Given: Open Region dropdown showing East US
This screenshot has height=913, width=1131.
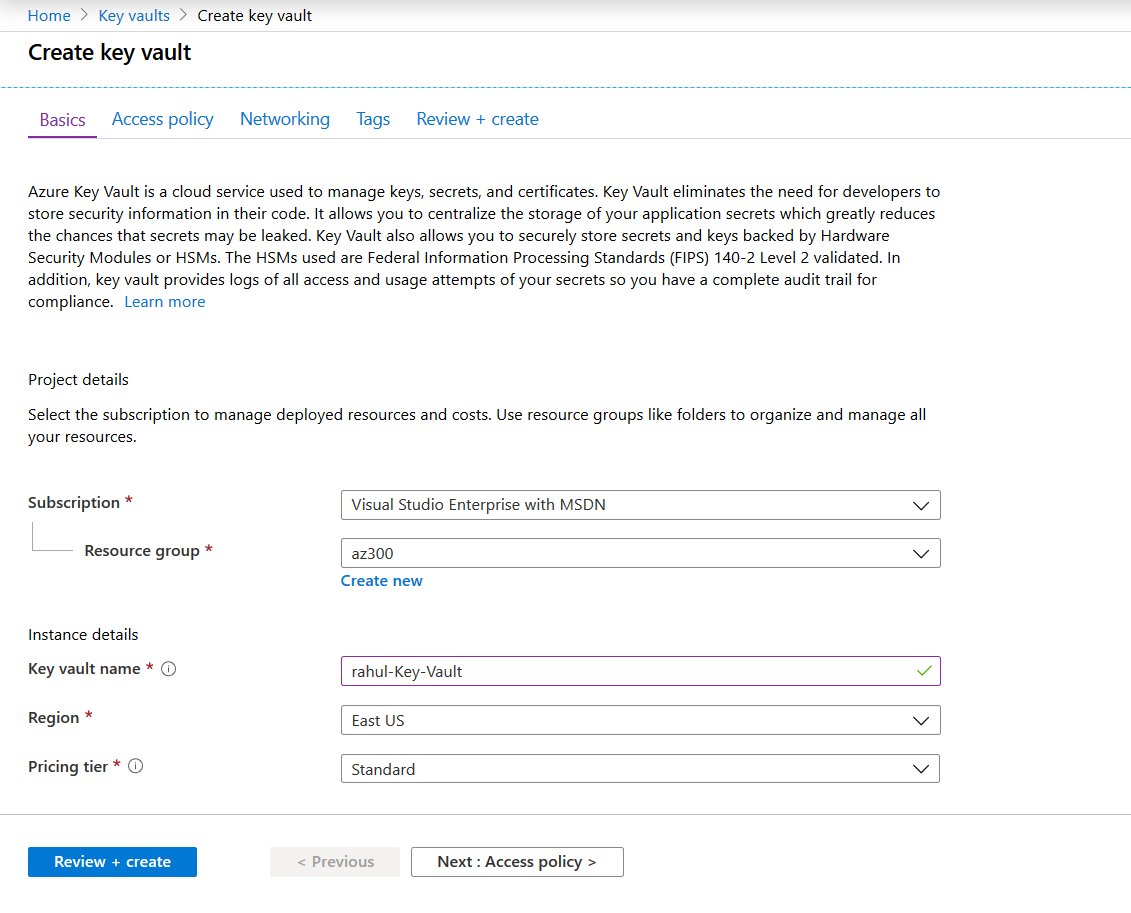Looking at the screenshot, I should click(x=641, y=720).
